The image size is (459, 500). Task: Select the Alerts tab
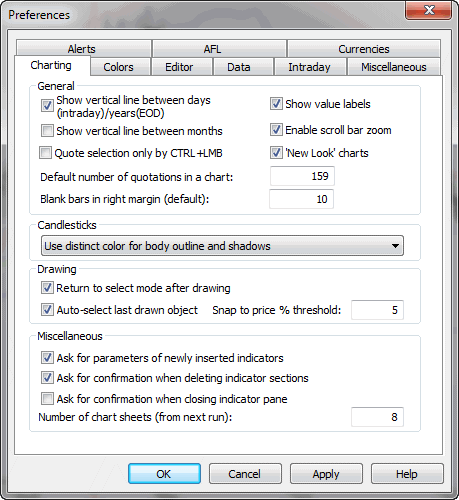(x=82, y=49)
